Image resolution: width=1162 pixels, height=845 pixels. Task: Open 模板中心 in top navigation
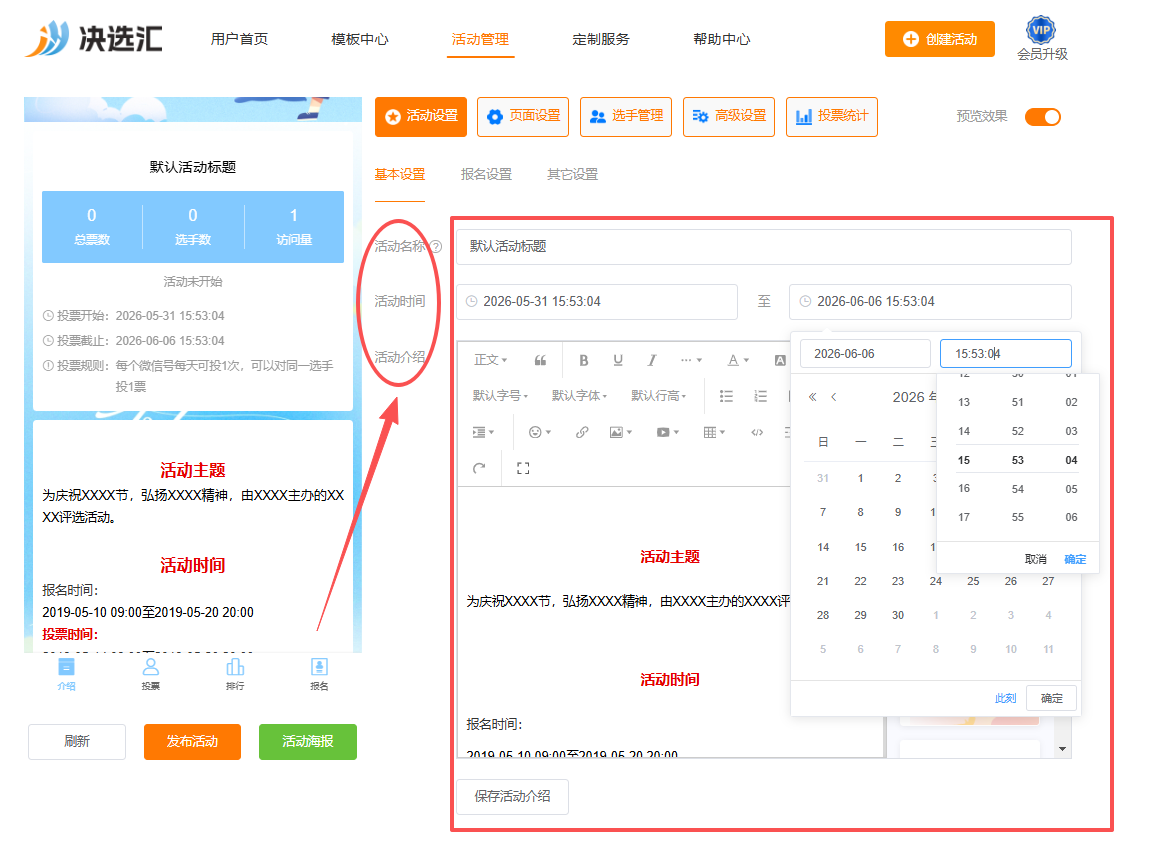point(360,39)
